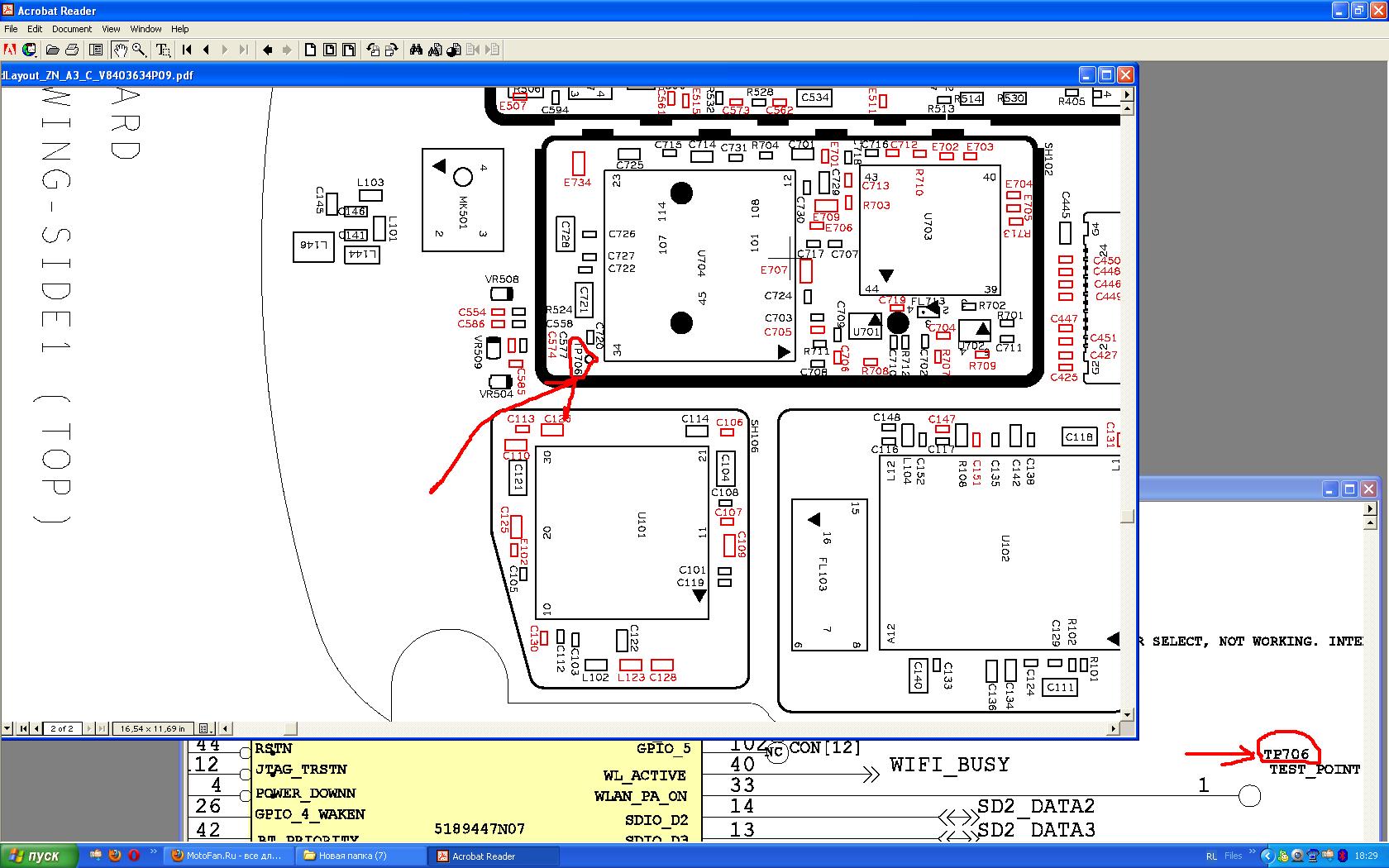1389x868 pixels.
Task: Launch Firefox from quick launch
Action: [x=115, y=856]
